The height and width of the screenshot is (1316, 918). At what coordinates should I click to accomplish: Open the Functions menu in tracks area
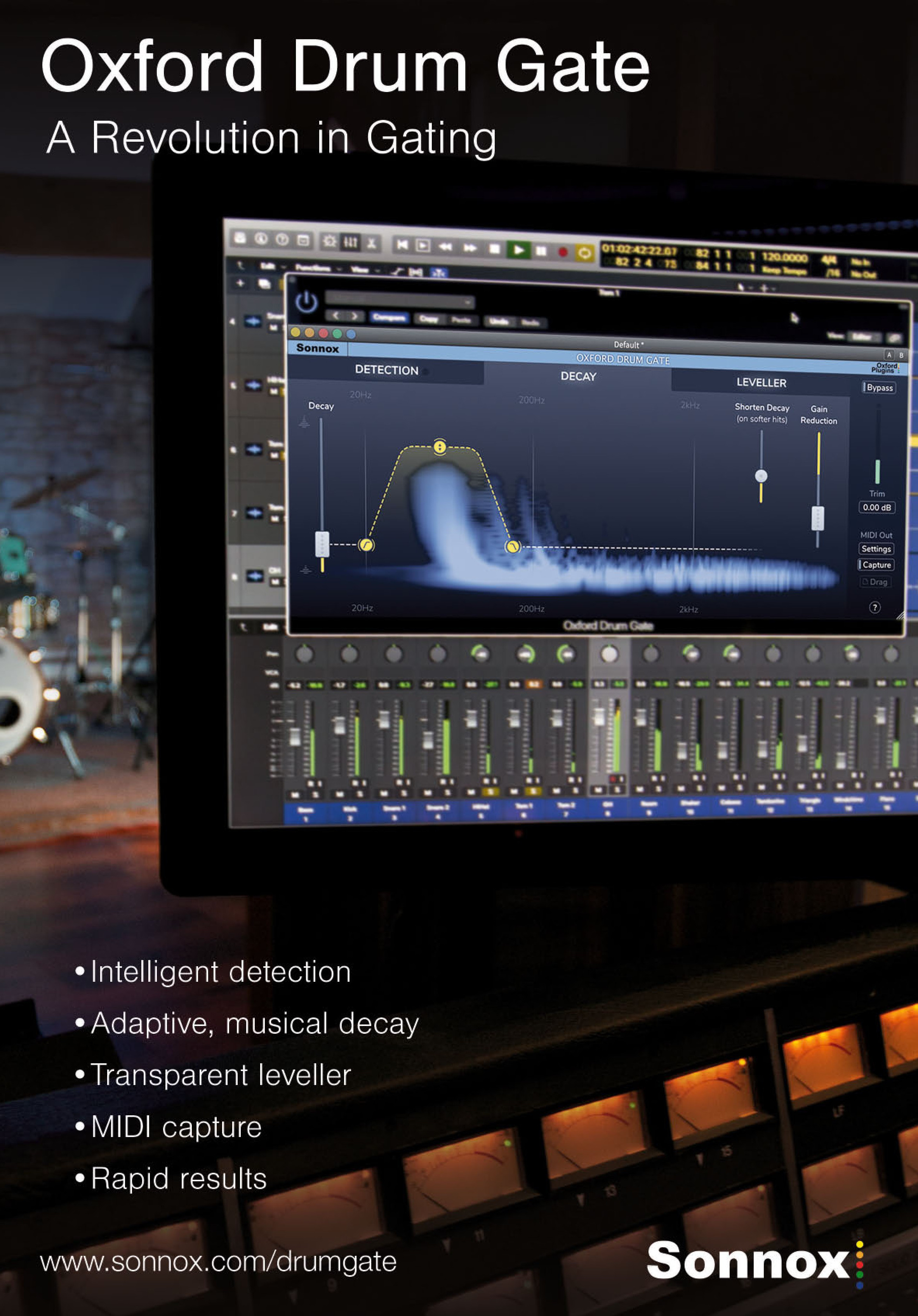click(x=313, y=268)
